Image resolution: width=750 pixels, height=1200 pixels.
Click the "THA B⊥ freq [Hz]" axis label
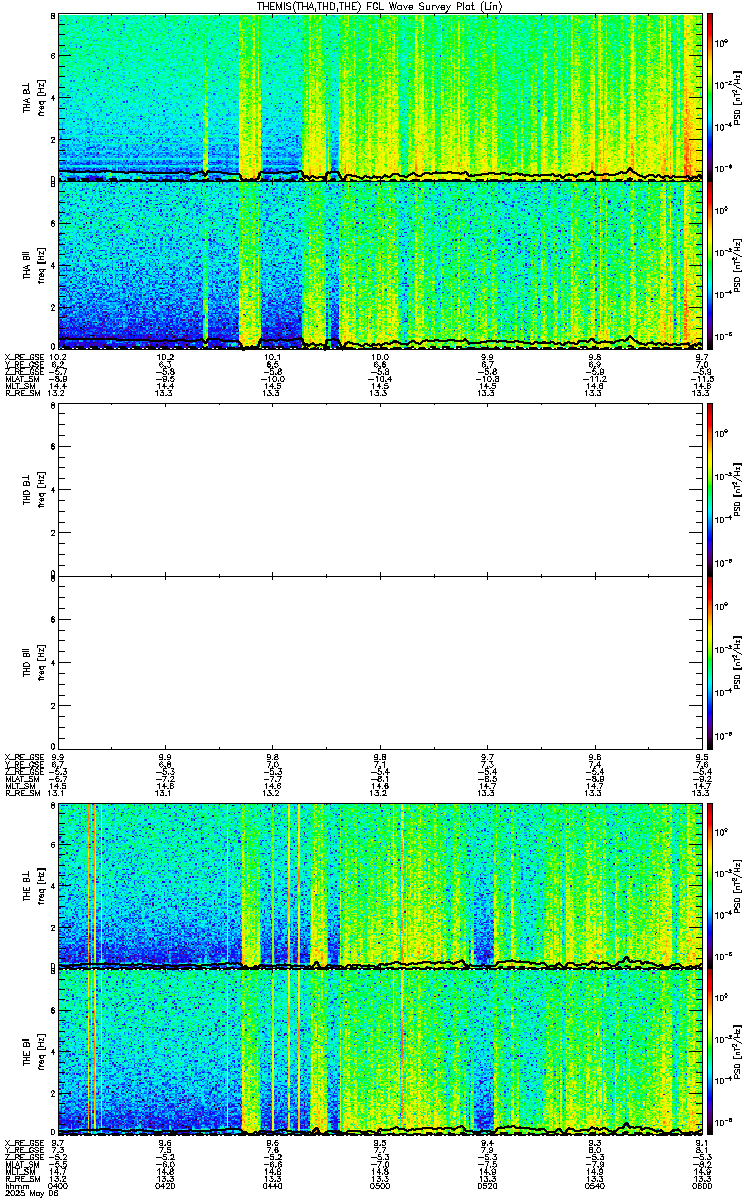(35, 97)
